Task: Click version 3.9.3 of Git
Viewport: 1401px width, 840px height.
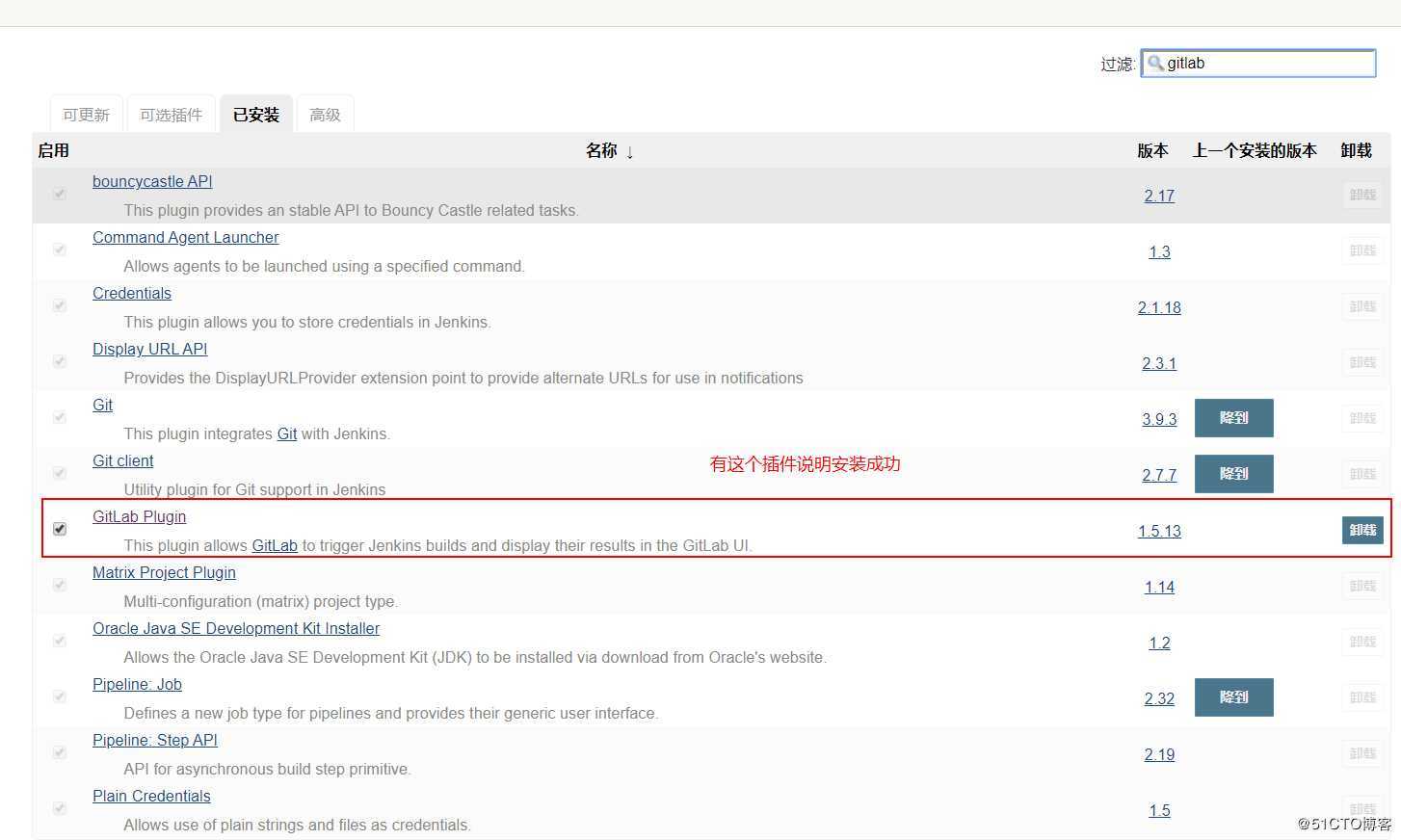Action: coord(1159,419)
